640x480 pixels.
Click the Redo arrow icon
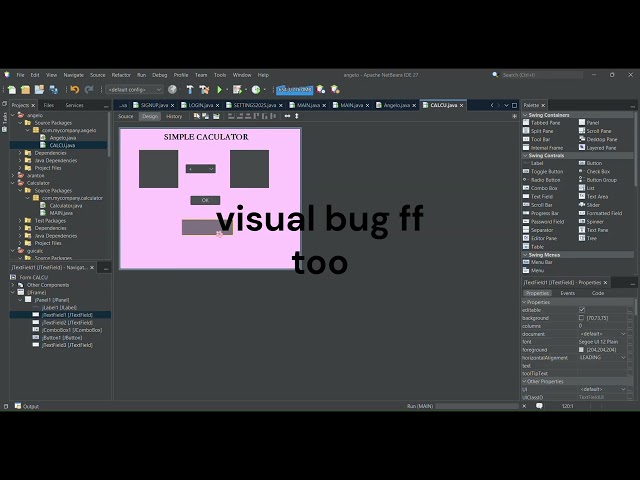pos(89,89)
